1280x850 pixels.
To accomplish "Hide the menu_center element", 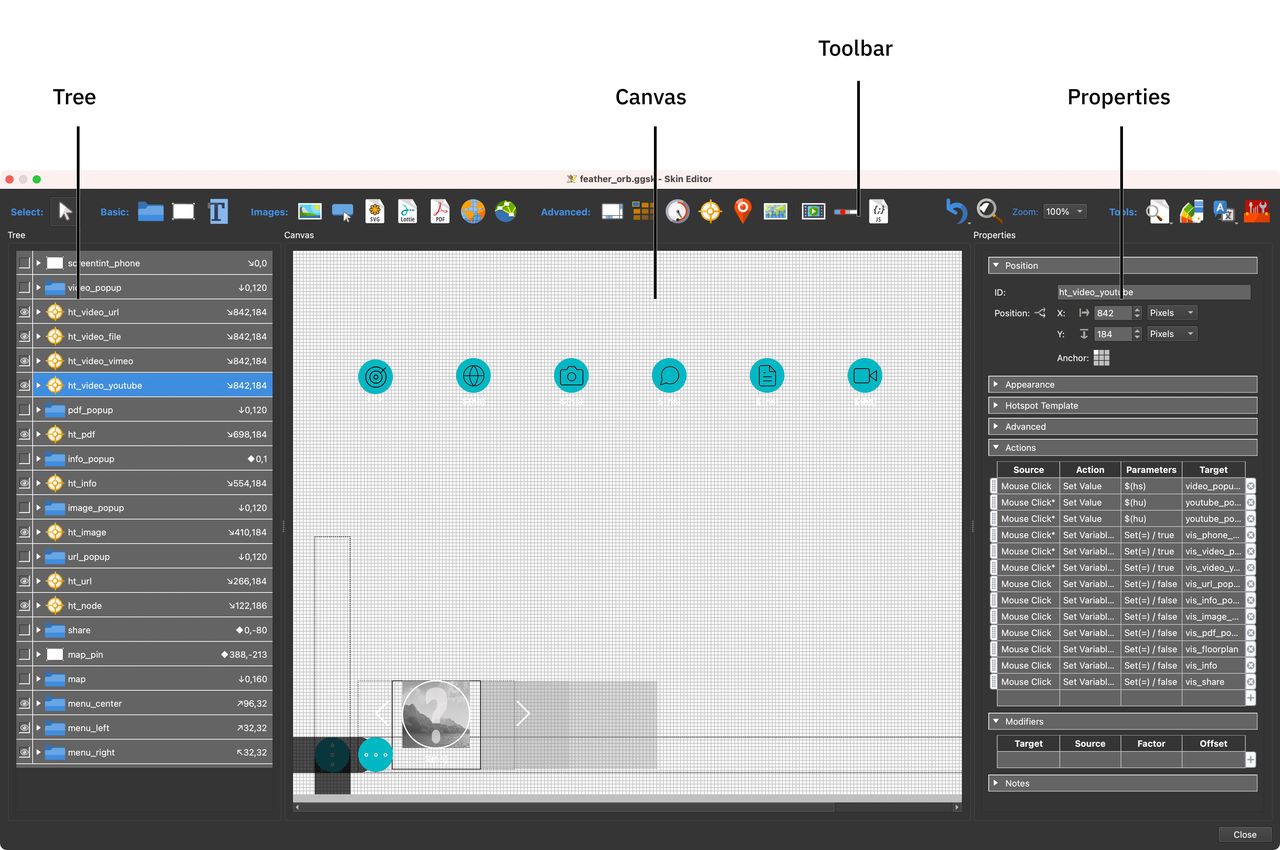I will coord(24,703).
